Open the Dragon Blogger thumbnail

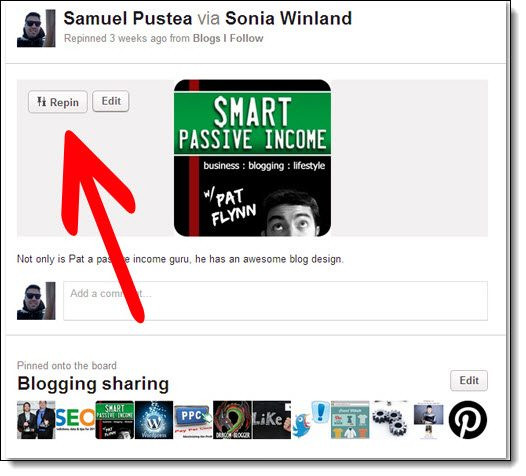pos(232,420)
